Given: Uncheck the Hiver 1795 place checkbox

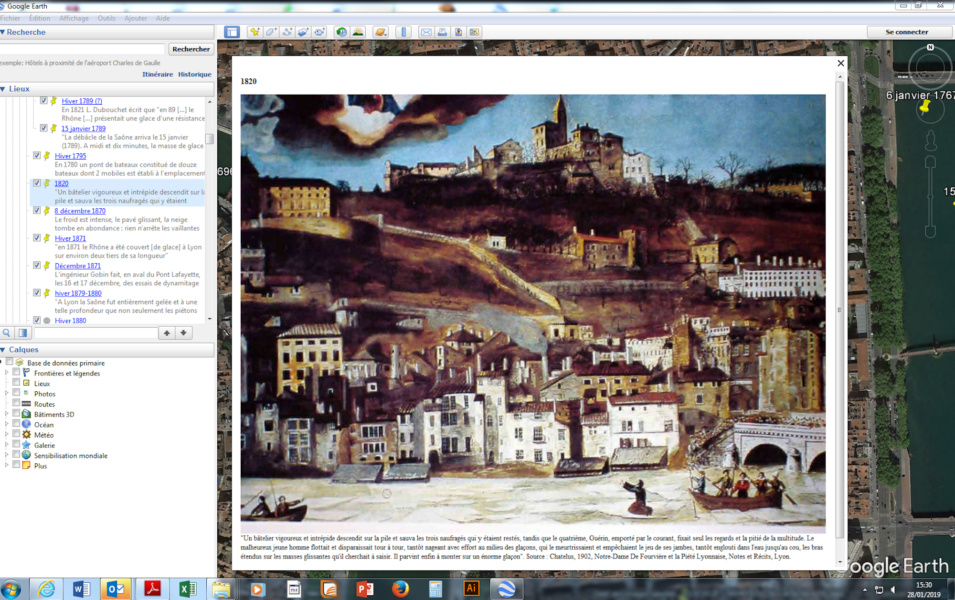Looking at the screenshot, I should point(37,155).
